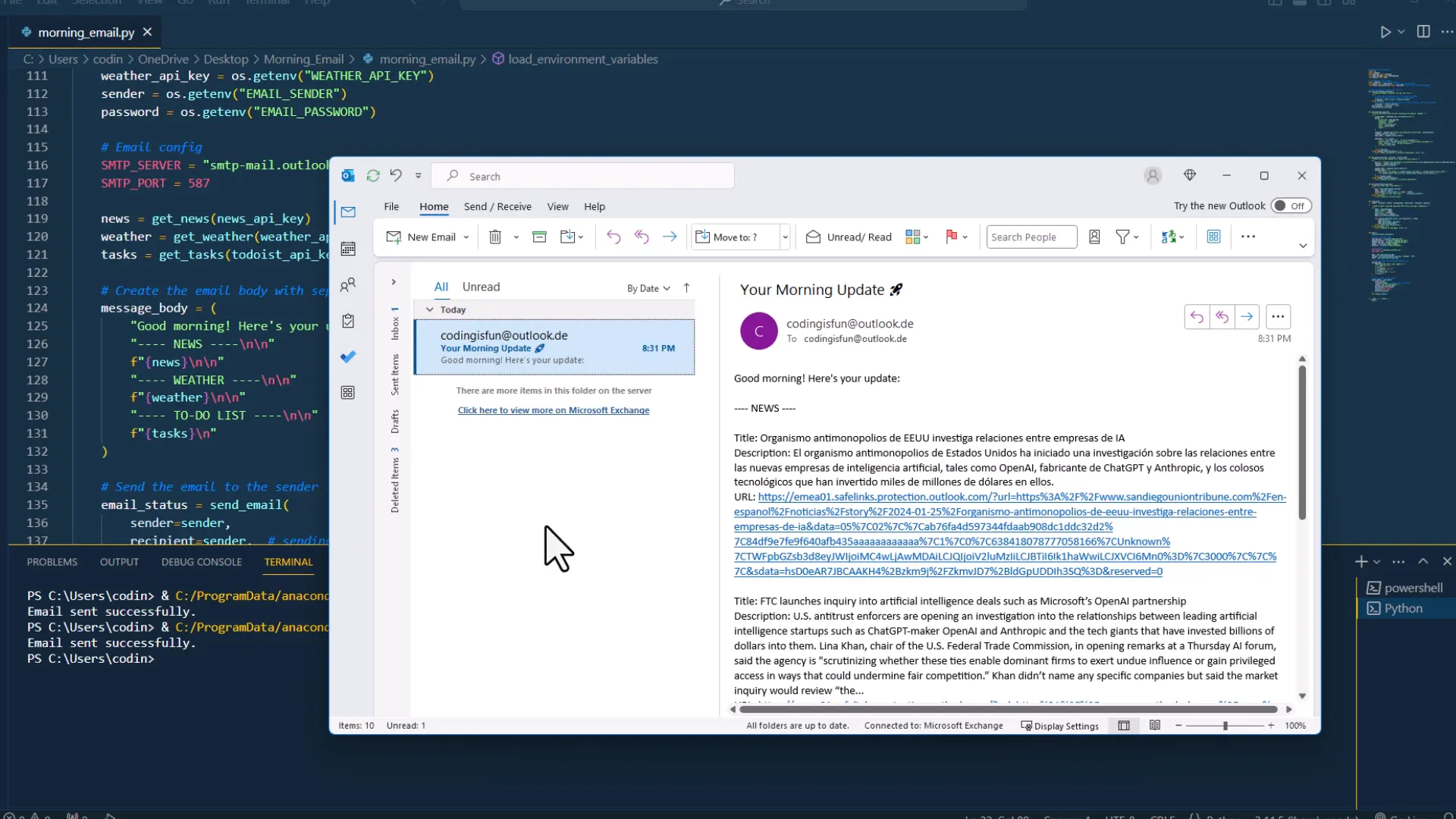Open the By Date sorting dropdown
Image resolution: width=1456 pixels, height=819 pixels.
coord(648,288)
